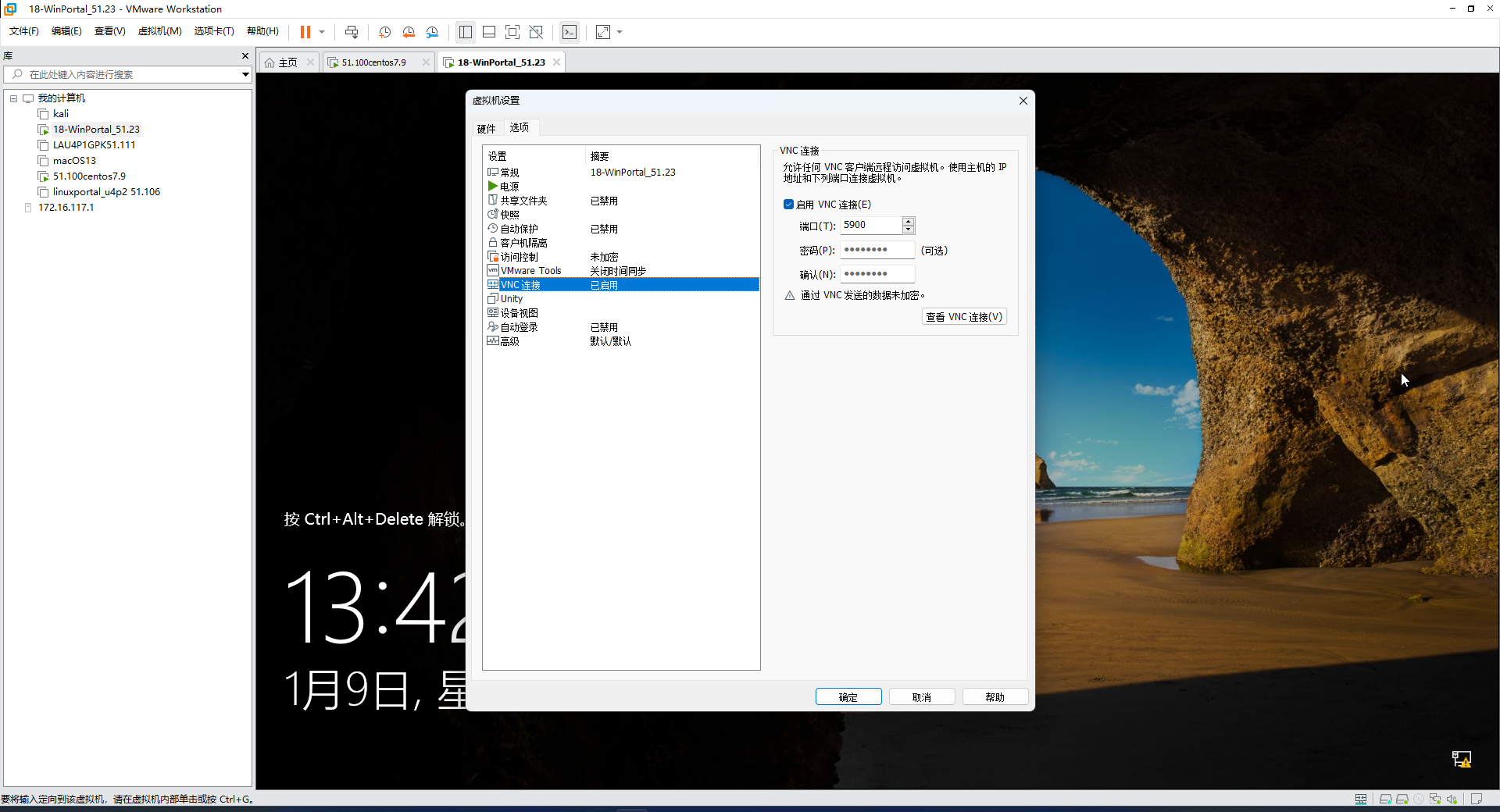Click the 帮助 button in the dialog
The image size is (1500, 812).
click(995, 697)
